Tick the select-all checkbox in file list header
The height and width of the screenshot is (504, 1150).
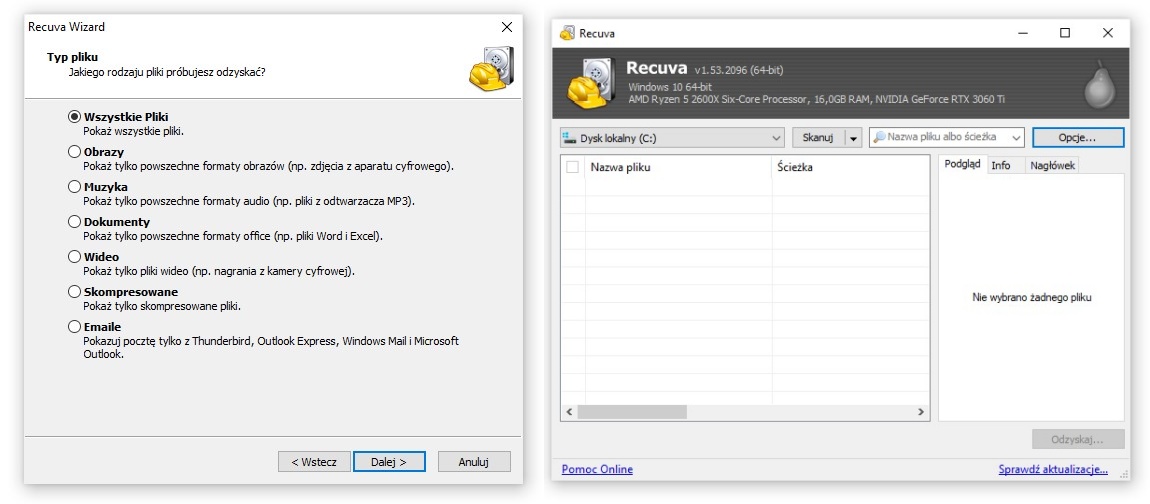[x=573, y=167]
